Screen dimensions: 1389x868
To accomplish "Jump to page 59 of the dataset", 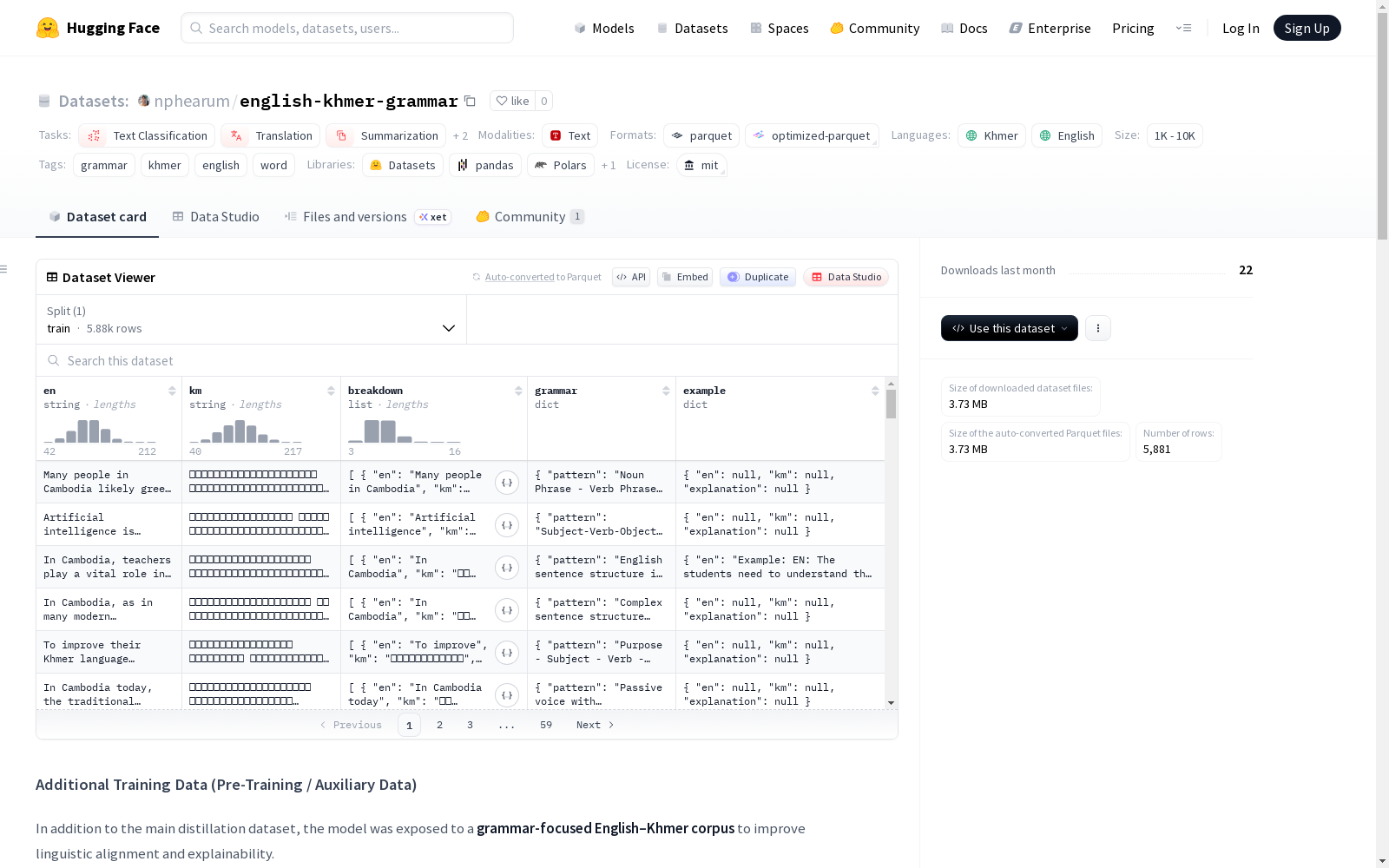I will click(546, 725).
